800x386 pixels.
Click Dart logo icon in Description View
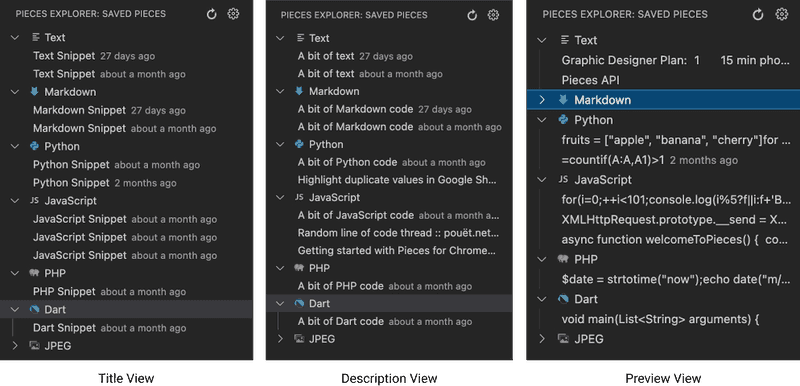point(299,303)
